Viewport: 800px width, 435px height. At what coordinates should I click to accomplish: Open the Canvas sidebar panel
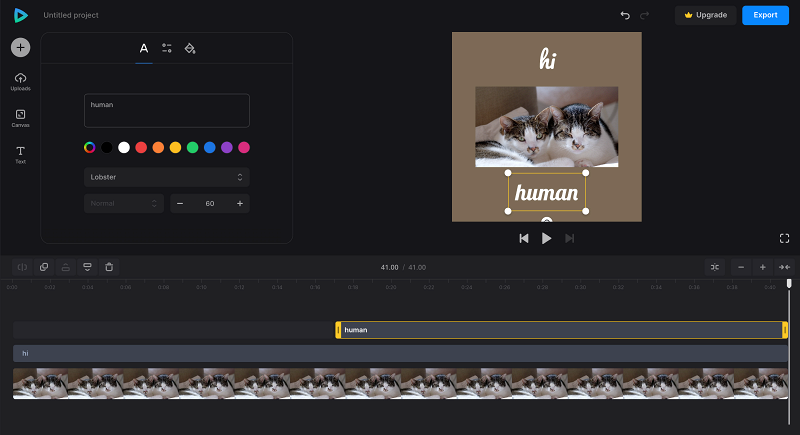point(20,118)
